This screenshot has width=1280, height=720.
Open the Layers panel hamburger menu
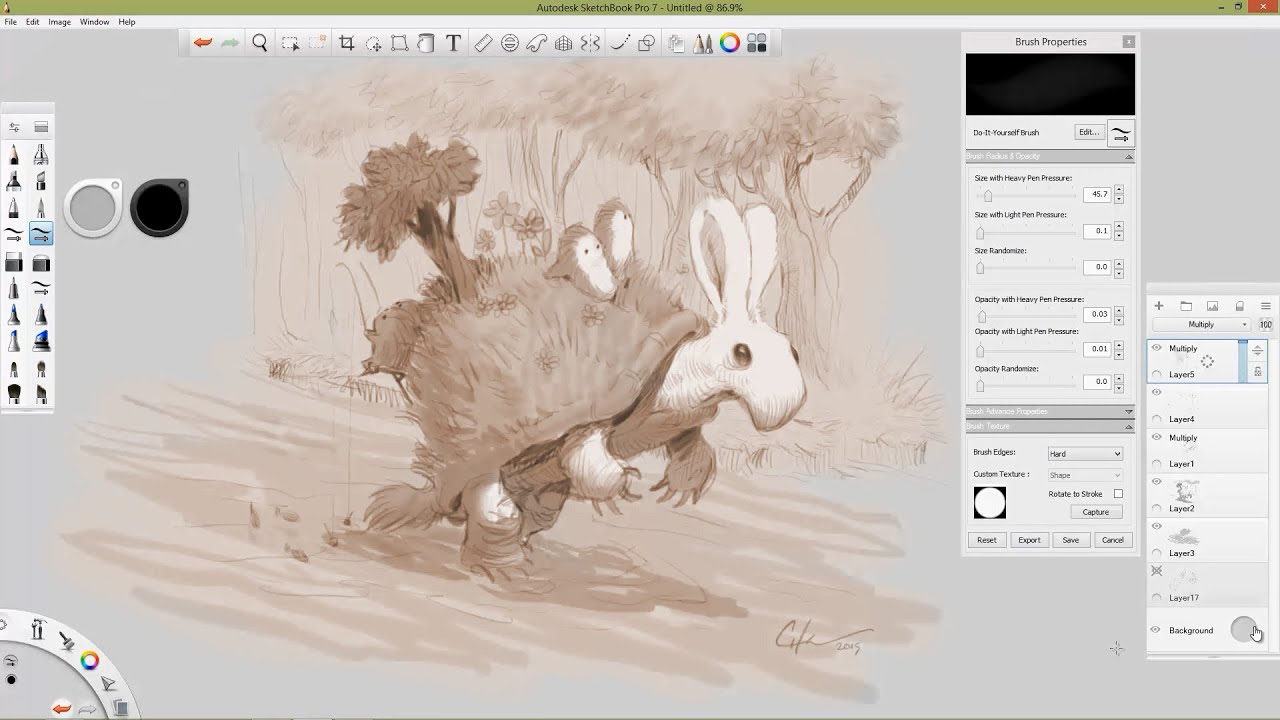coord(1265,306)
